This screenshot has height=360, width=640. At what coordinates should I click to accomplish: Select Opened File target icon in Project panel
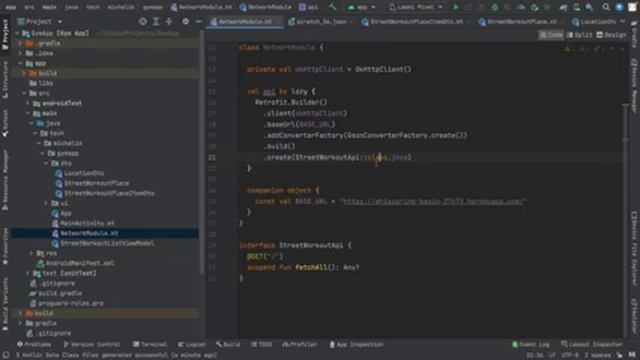[143, 21]
